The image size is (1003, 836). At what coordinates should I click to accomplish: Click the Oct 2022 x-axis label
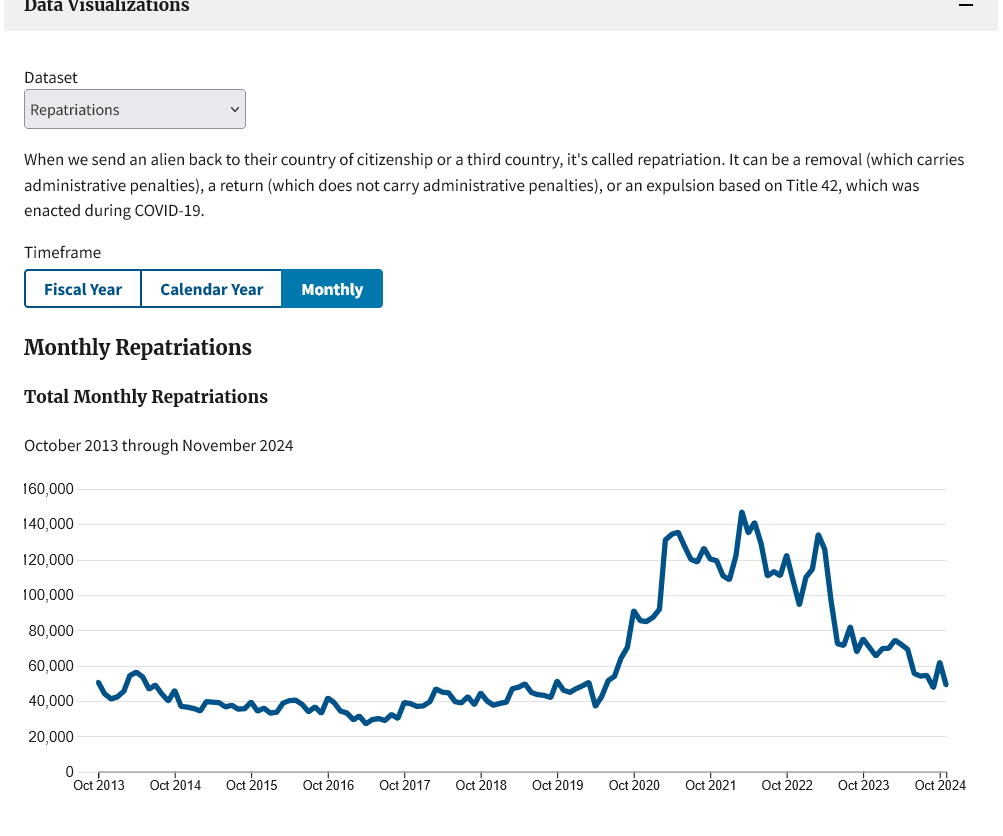(x=787, y=785)
